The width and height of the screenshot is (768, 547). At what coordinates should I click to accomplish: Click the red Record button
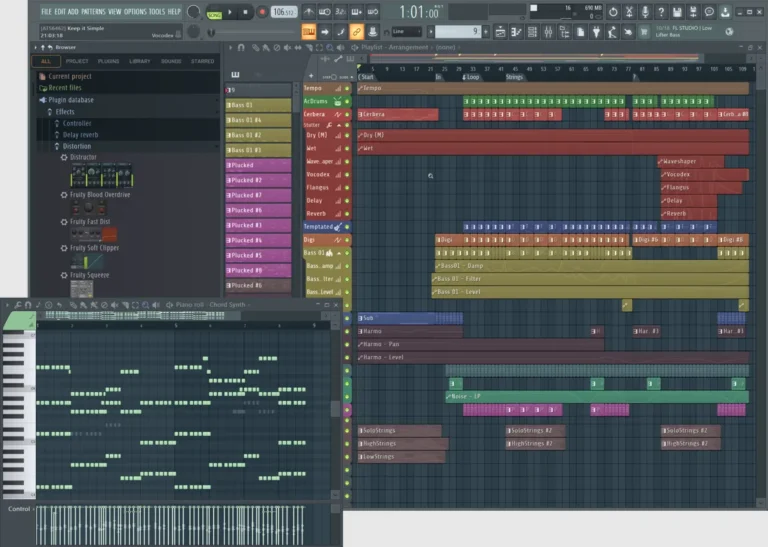tap(262, 12)
